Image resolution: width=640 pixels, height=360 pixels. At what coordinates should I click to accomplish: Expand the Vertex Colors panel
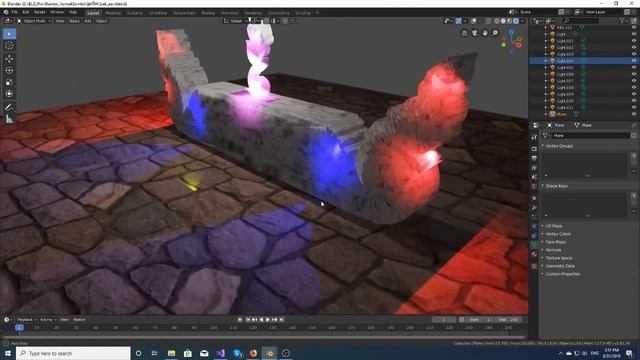(x=558, y=234)
